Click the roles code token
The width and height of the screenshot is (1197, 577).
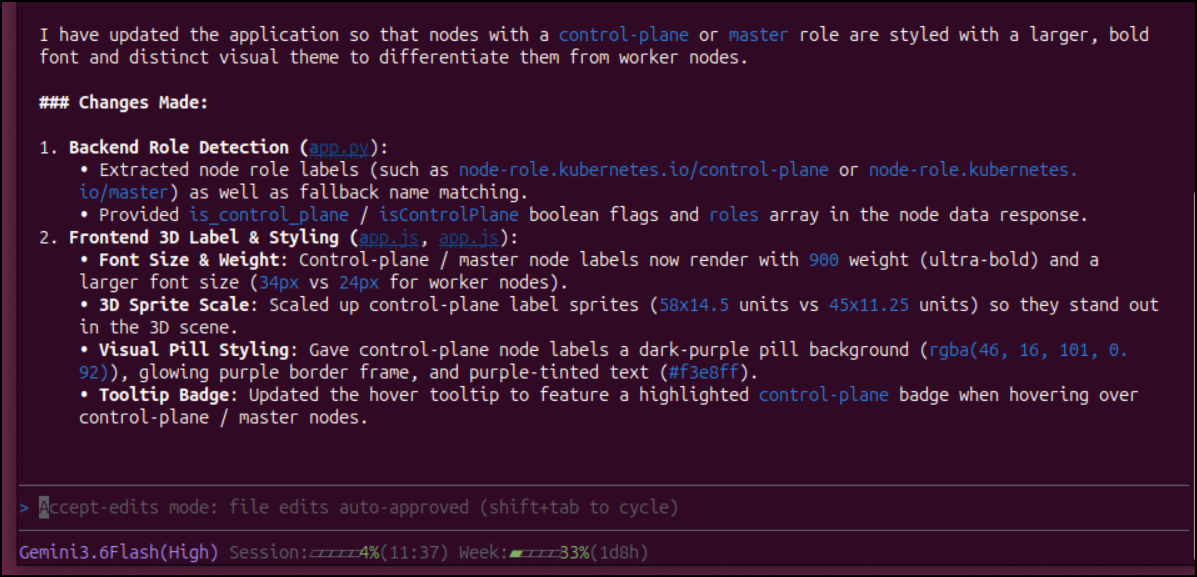pos(733,215)
